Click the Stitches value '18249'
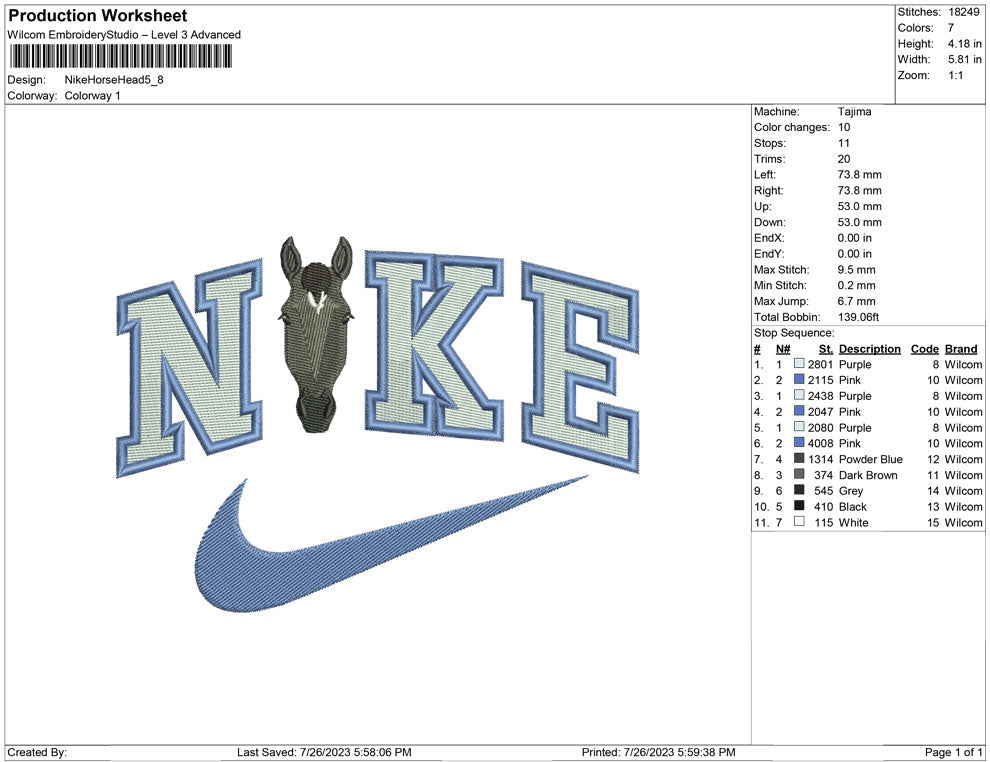Viewport: 990px width, 762px height. coord(963,12)
